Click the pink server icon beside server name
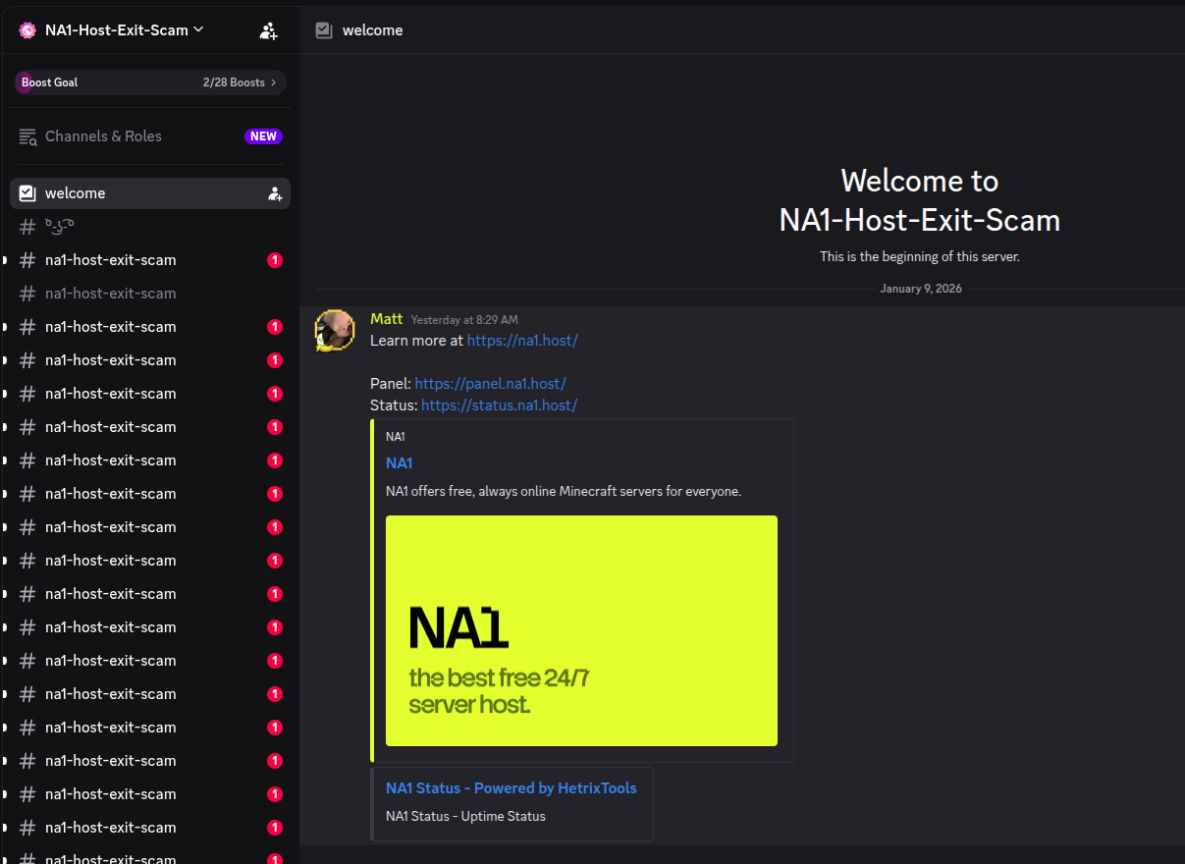This screenshot has height=864, width=1185. (27, 30)
